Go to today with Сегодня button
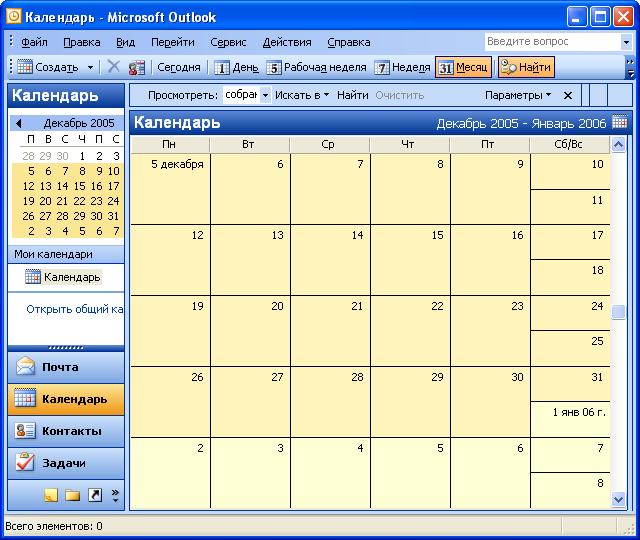The height and width of the screenshot is (540, 640). 179,67
